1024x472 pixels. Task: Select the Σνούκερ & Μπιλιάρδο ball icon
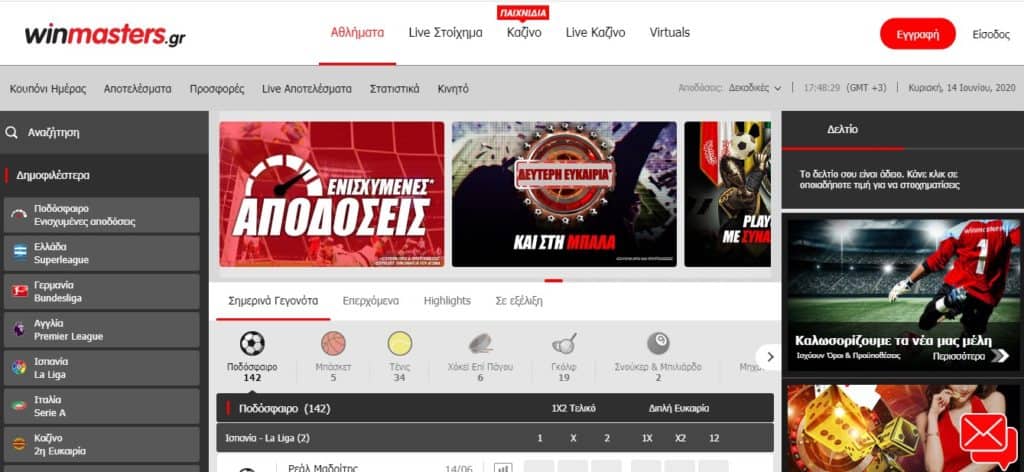[658, 343]
